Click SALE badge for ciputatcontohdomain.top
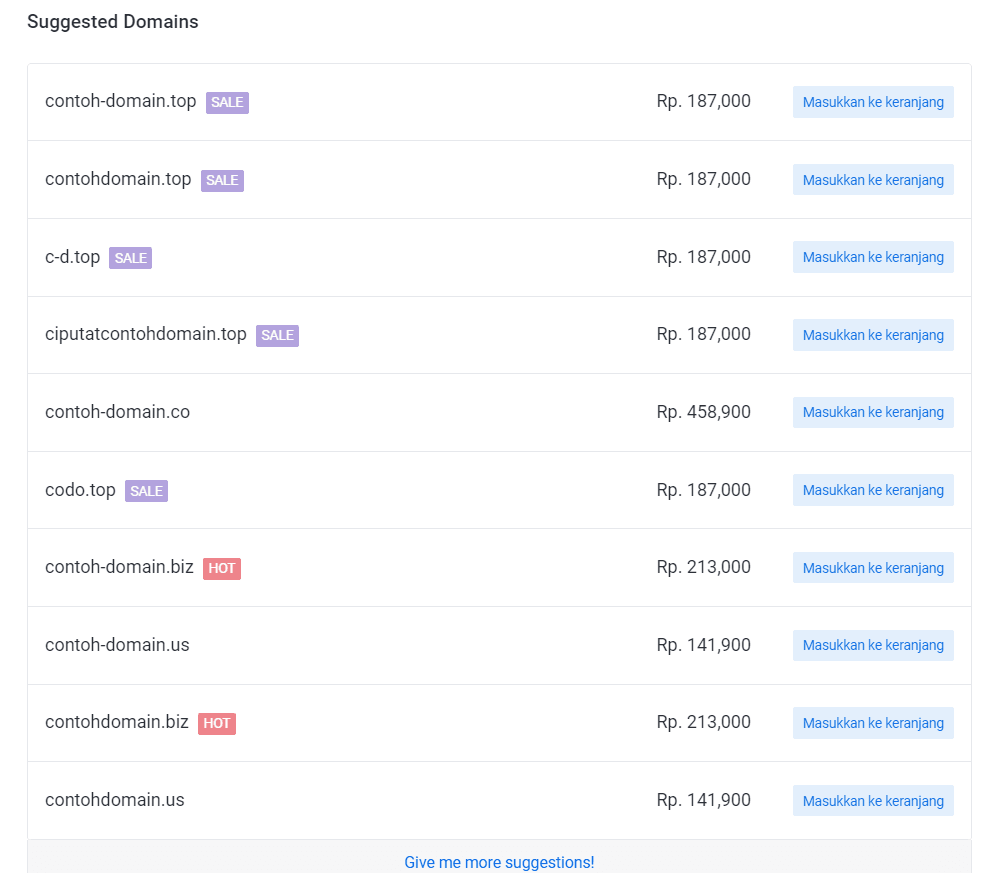Image resolution: width=987 pixels, height=873 pixels. tap(277, 335)
